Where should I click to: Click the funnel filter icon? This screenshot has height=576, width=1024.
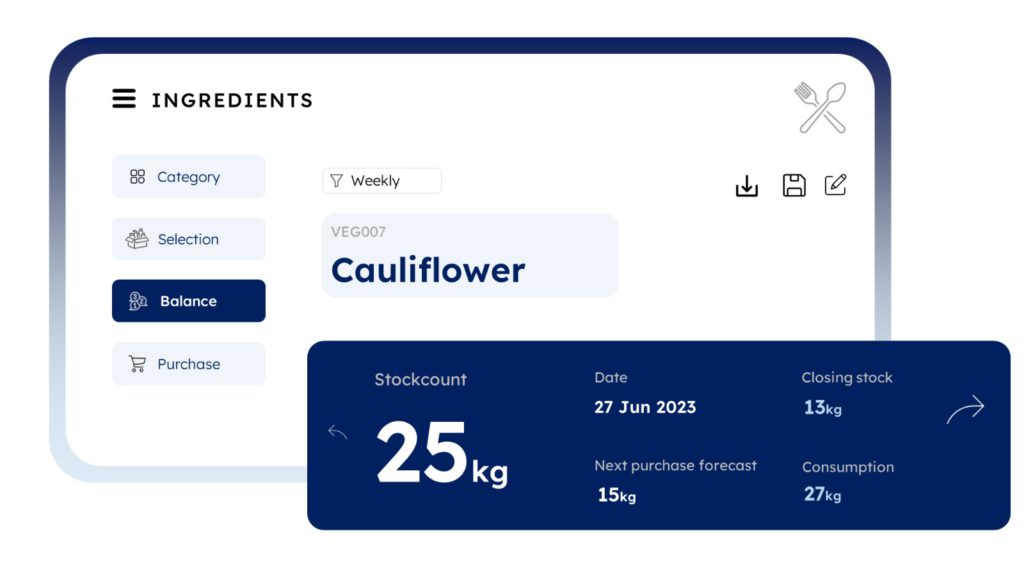pos(336,181)
